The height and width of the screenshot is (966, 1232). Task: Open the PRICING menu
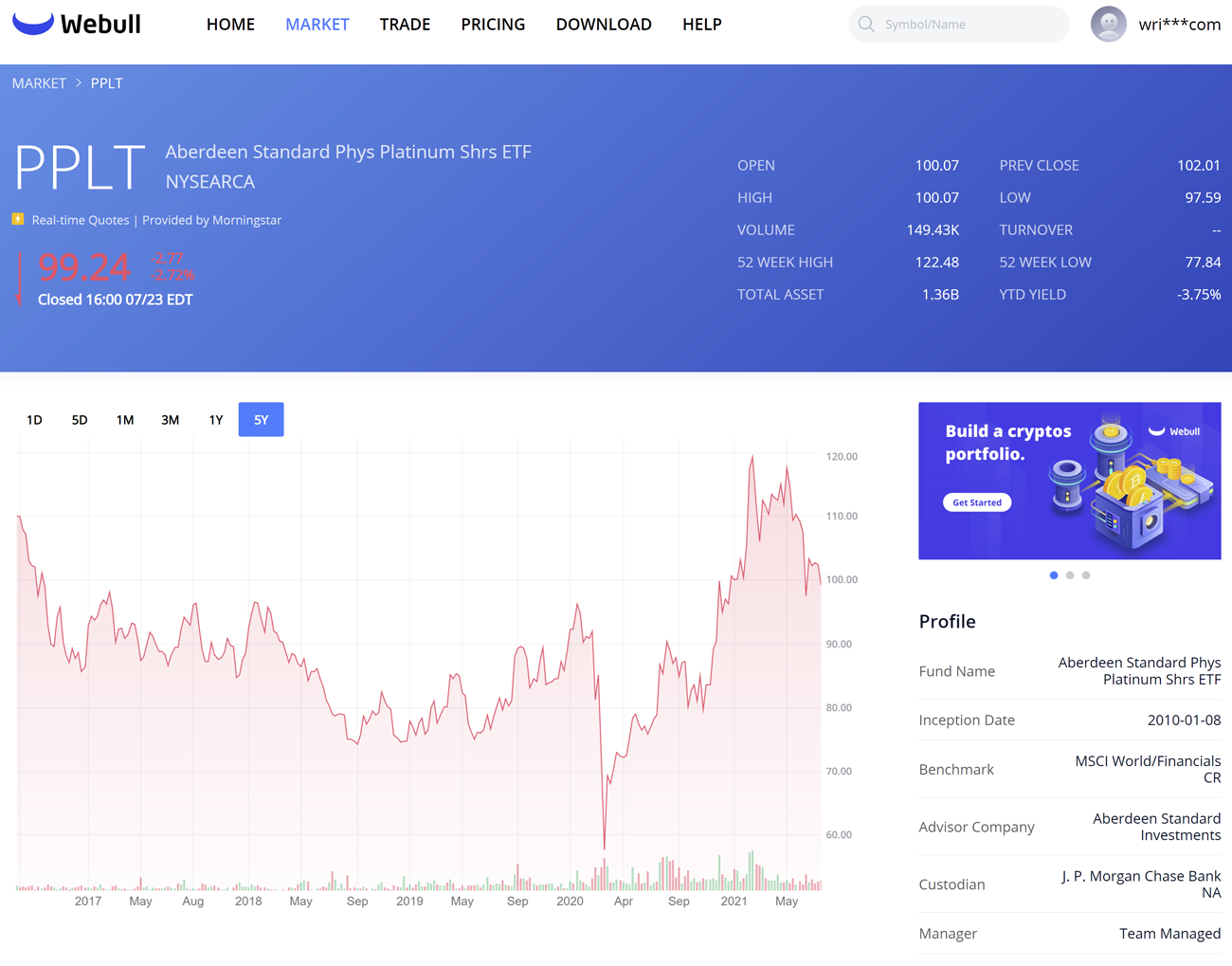(x=493, y=25)
